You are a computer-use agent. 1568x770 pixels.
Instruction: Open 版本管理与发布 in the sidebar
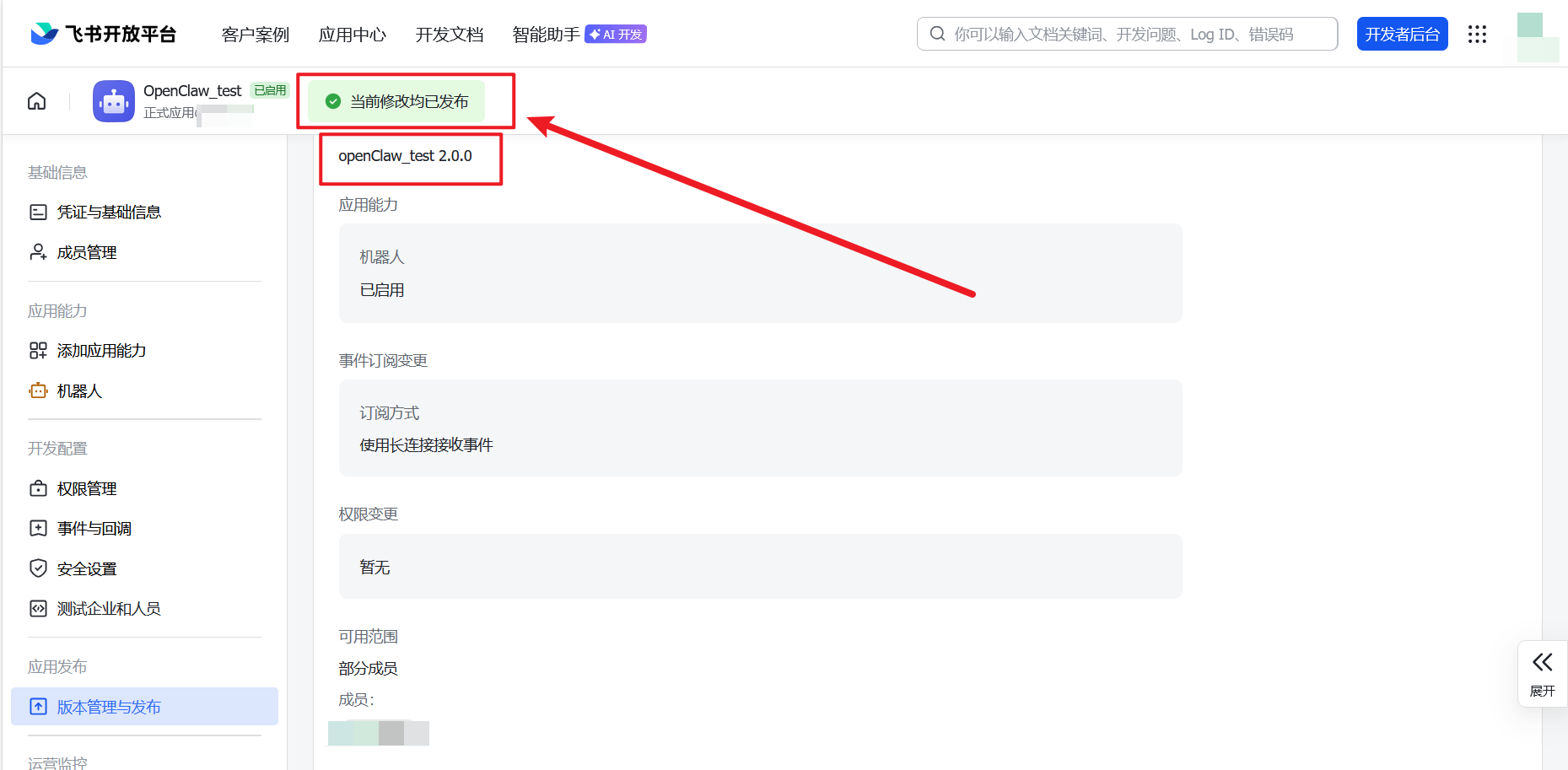pyautogui.click(x=109, y=707)
